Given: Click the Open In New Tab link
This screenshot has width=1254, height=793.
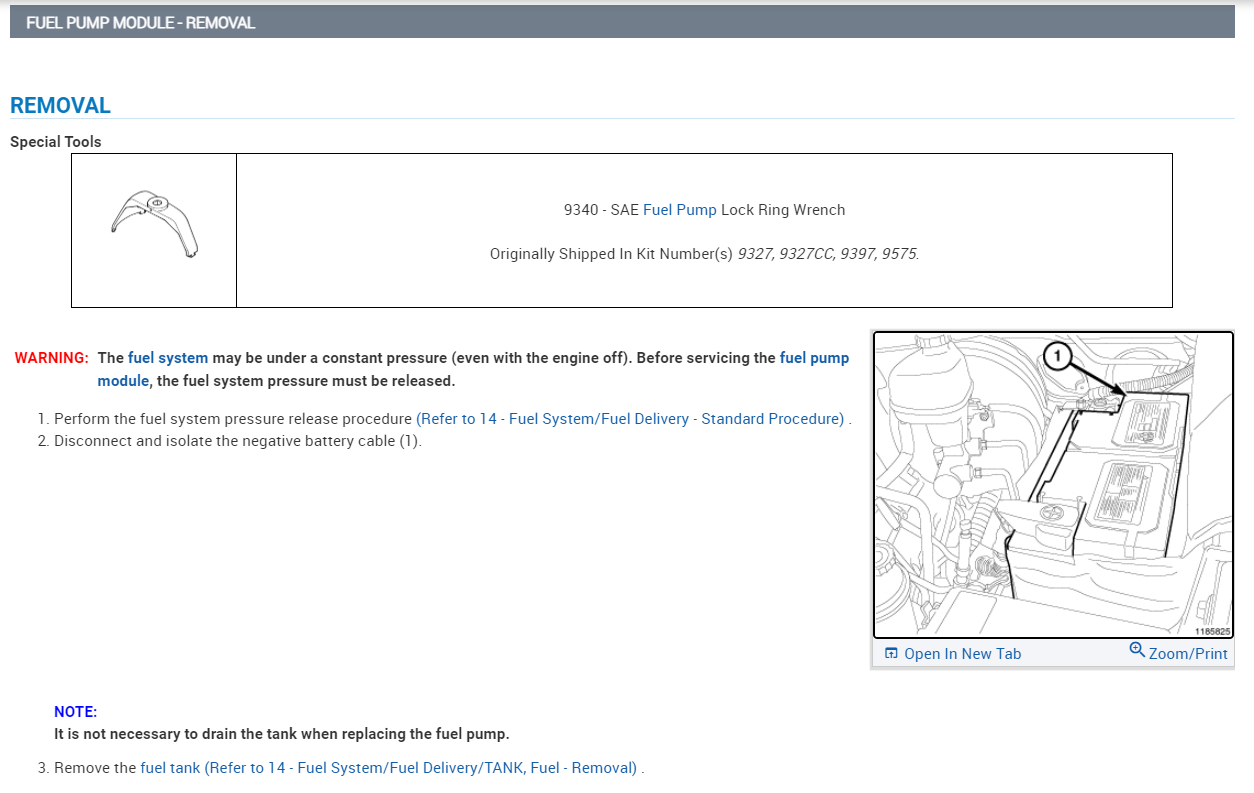Looking at the screenshot, I should [962, 654].
